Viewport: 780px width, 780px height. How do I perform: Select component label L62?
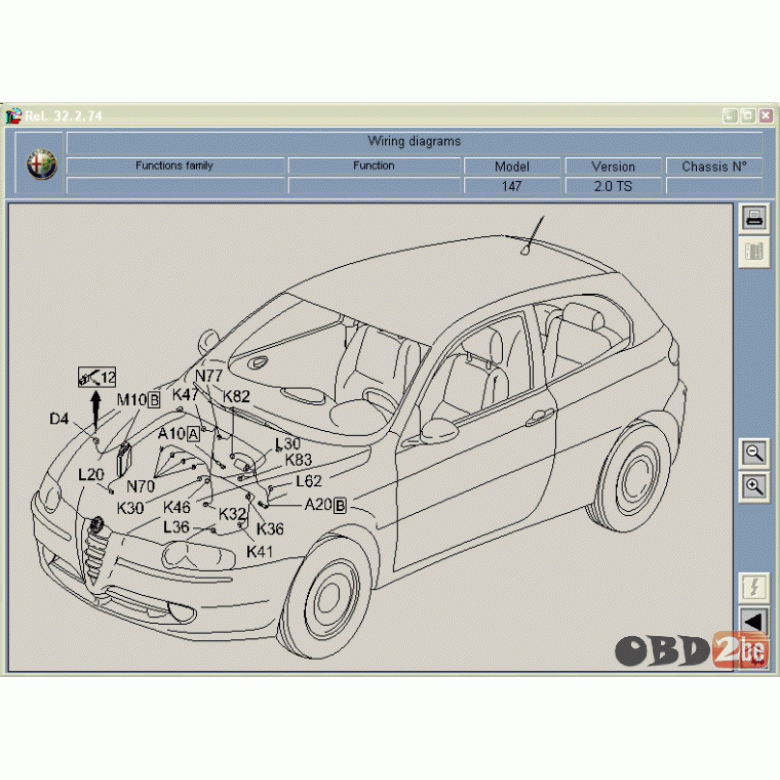click(308, 481)
